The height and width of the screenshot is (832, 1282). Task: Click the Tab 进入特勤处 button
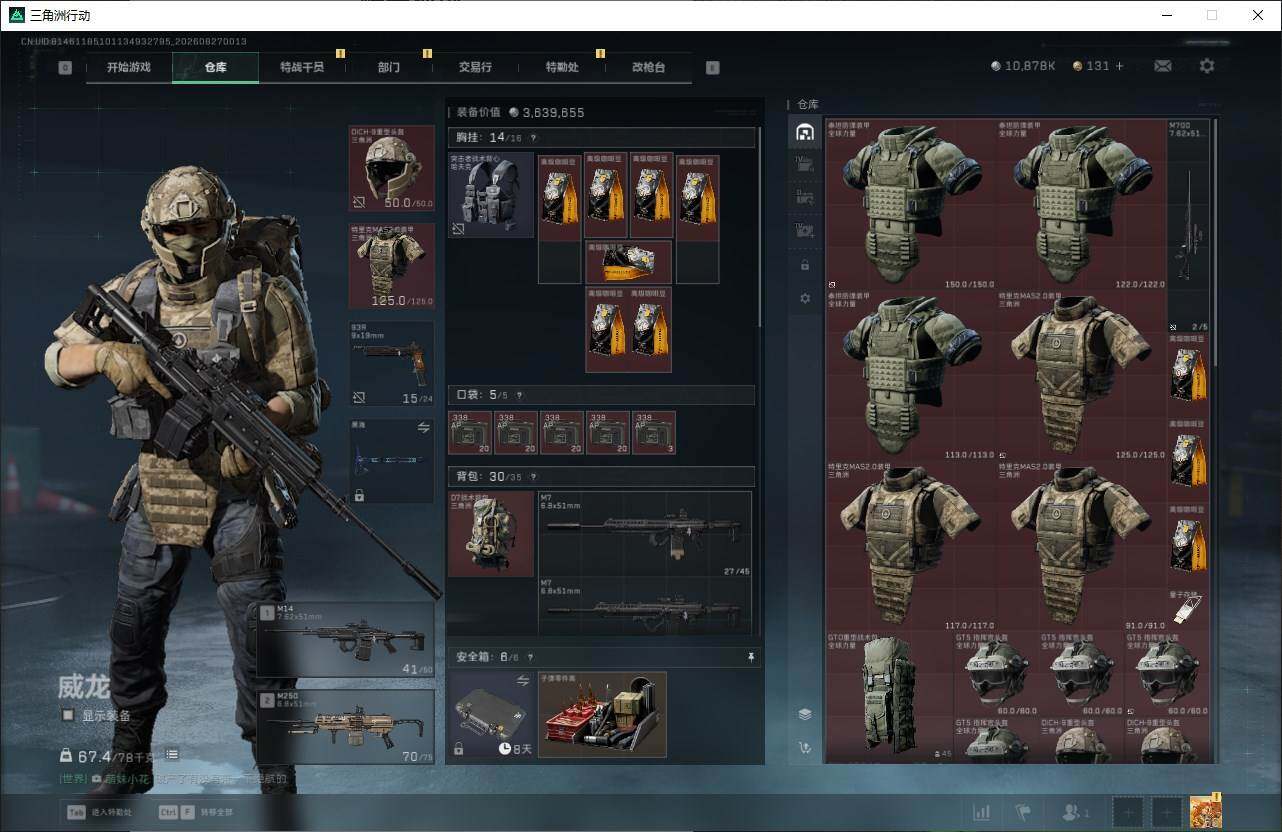click(x=99, y=812)
